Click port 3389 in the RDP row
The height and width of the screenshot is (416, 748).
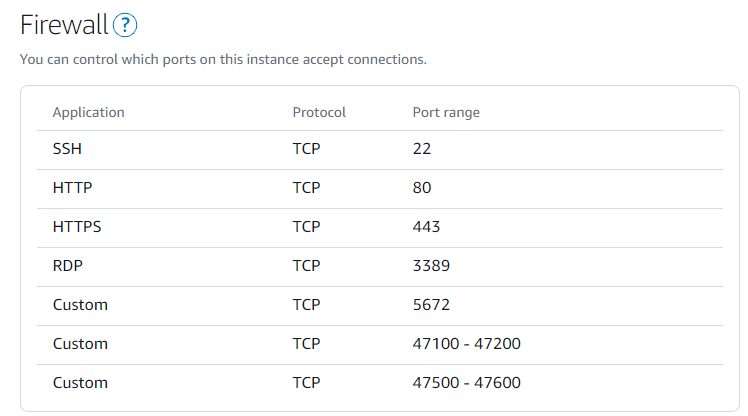(x=431, y=265)
